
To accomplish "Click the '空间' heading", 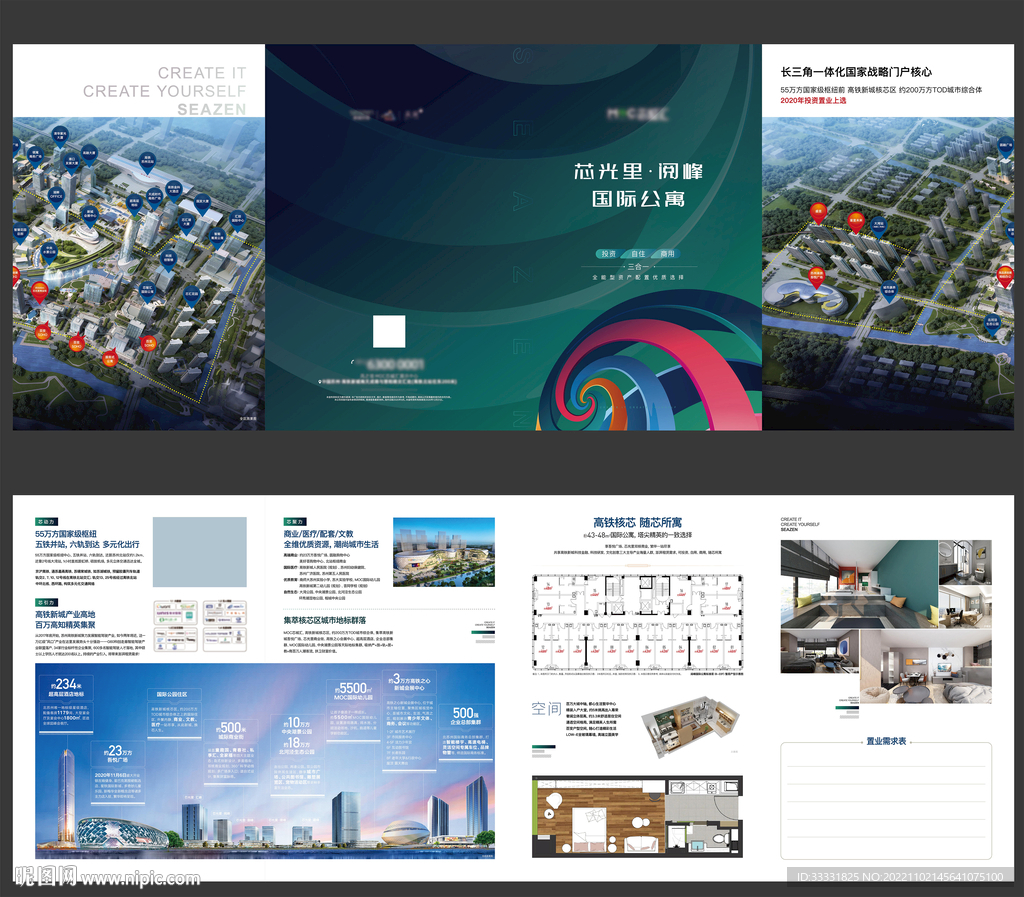I will click(x=547, y=708).
